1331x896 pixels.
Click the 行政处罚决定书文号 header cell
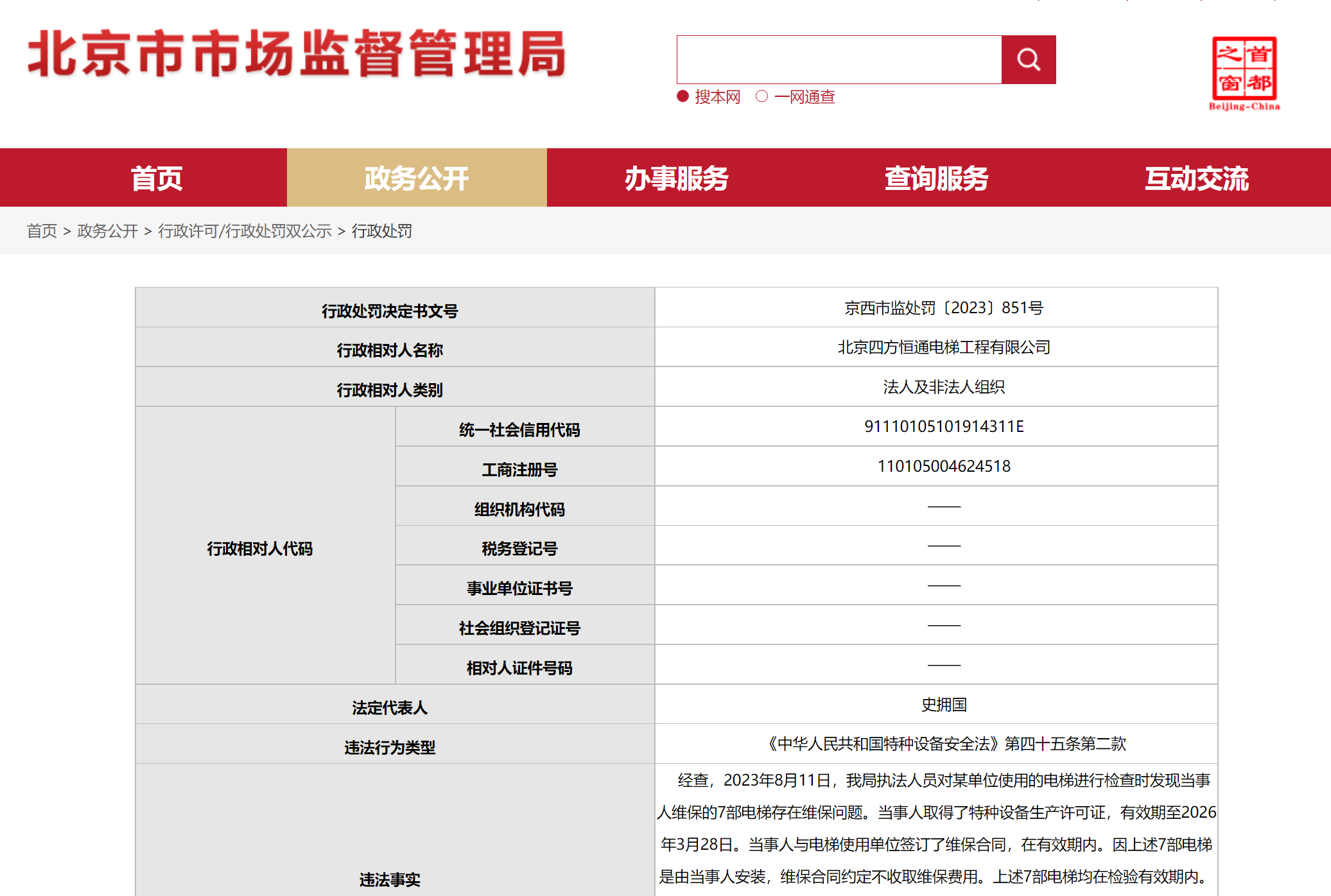tap(395, 307)
